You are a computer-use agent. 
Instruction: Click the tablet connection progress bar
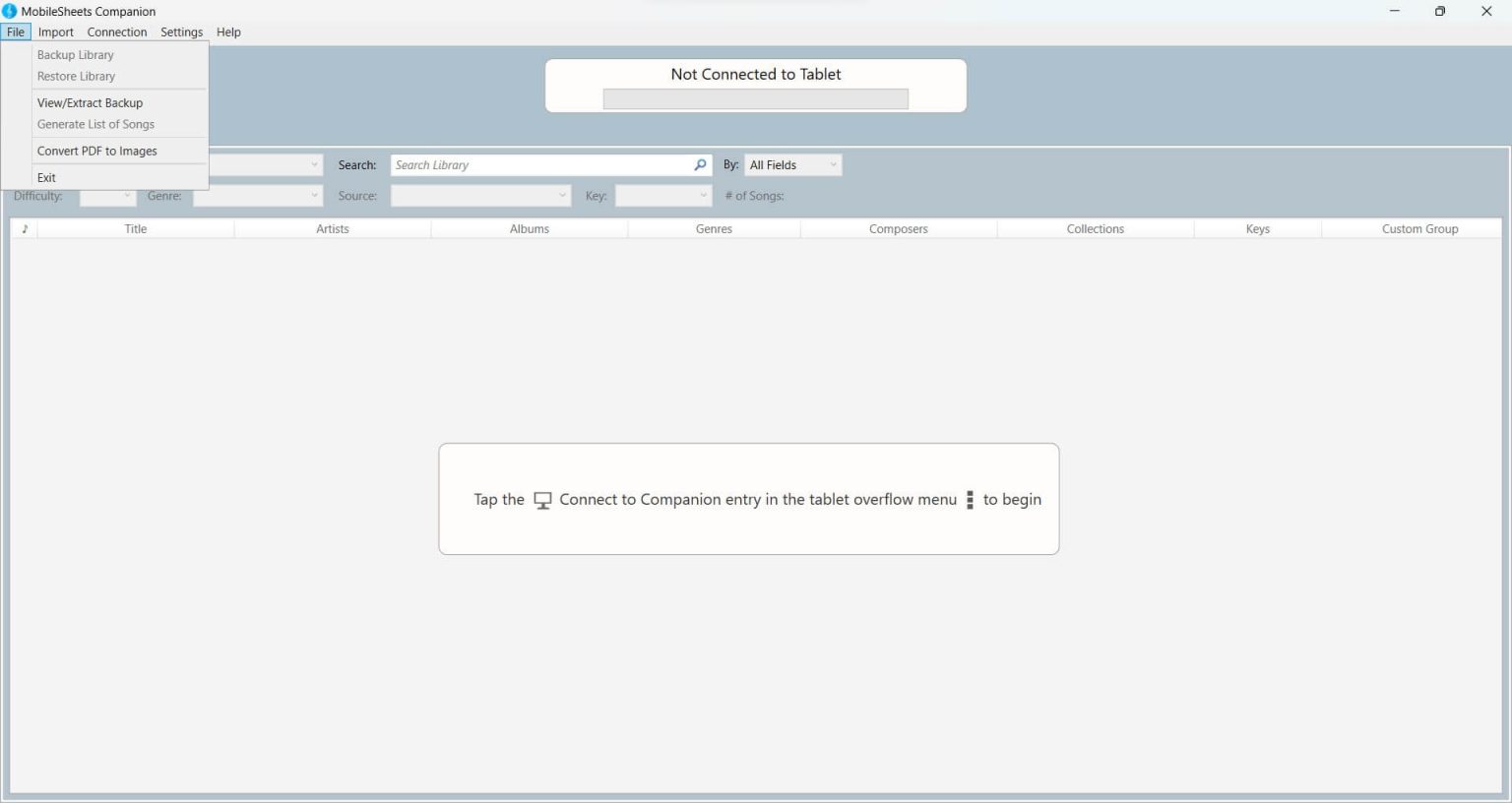pyautogui.click(x=755, y=98)
